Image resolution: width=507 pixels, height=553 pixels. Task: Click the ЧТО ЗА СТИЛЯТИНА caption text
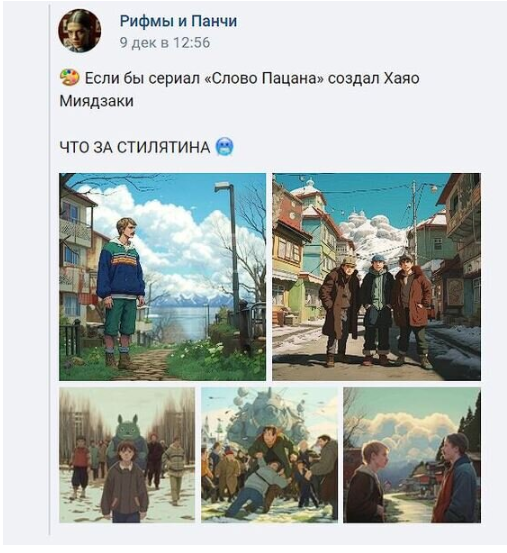point(135,147)
